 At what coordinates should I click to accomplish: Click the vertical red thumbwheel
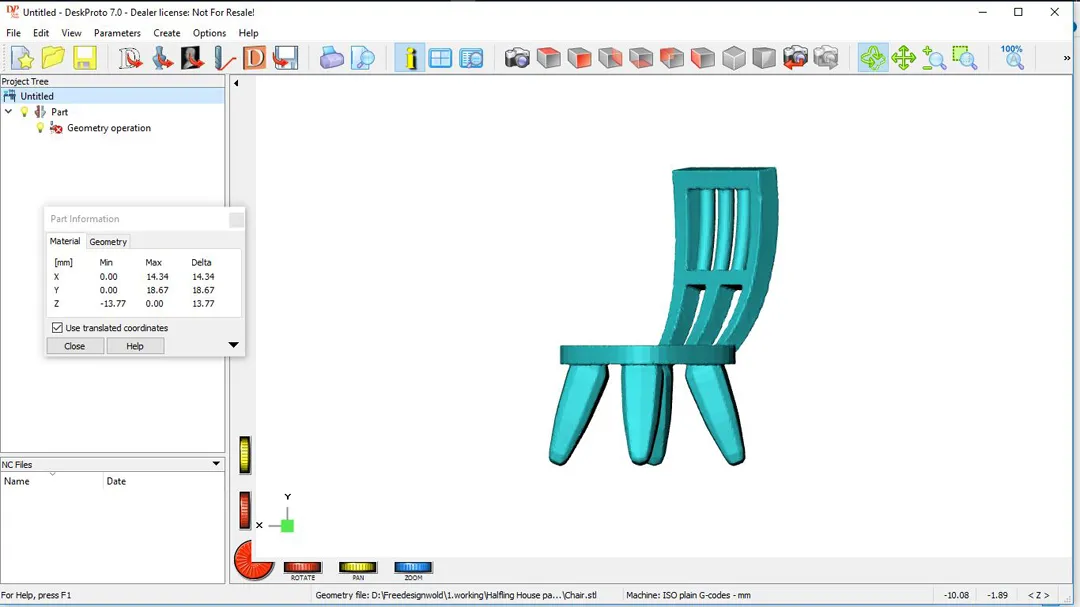pos(245,511)
